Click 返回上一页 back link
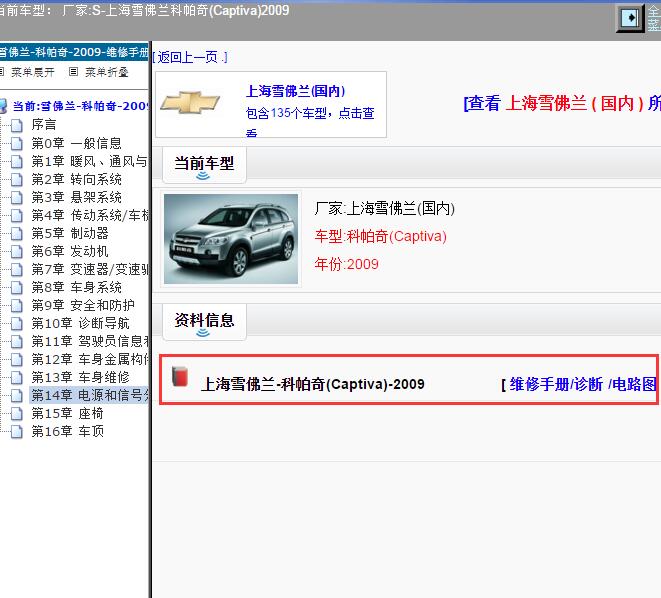The height and width of the screenshot is (598, 661). 190,57
